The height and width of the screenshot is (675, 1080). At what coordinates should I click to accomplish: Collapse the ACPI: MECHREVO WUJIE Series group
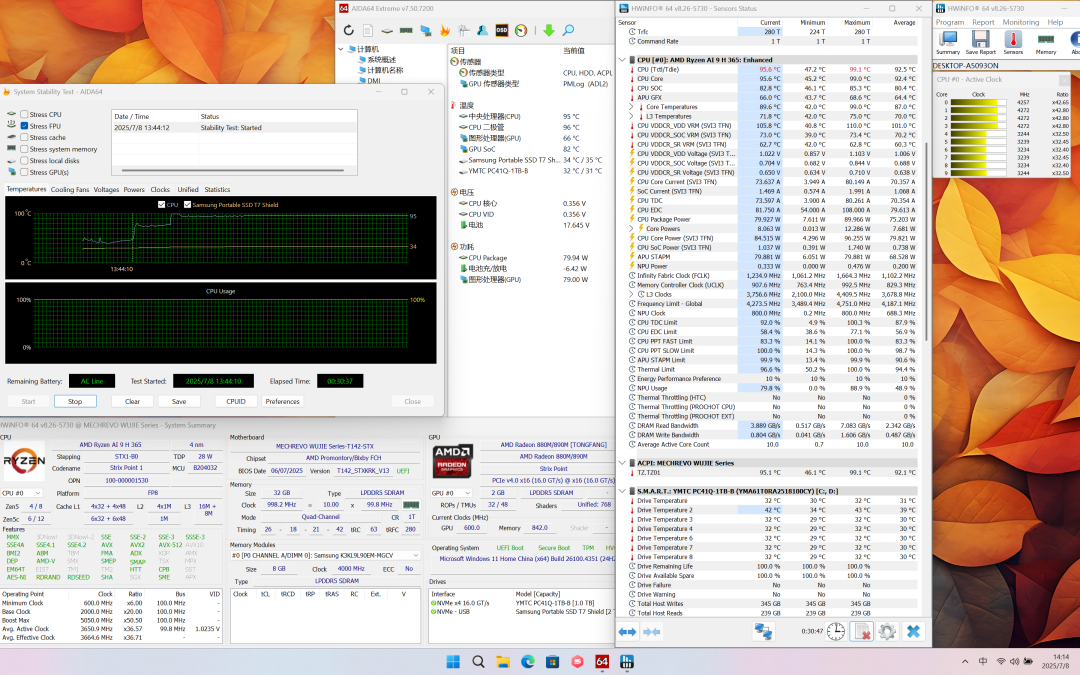[x=623, y=463]
